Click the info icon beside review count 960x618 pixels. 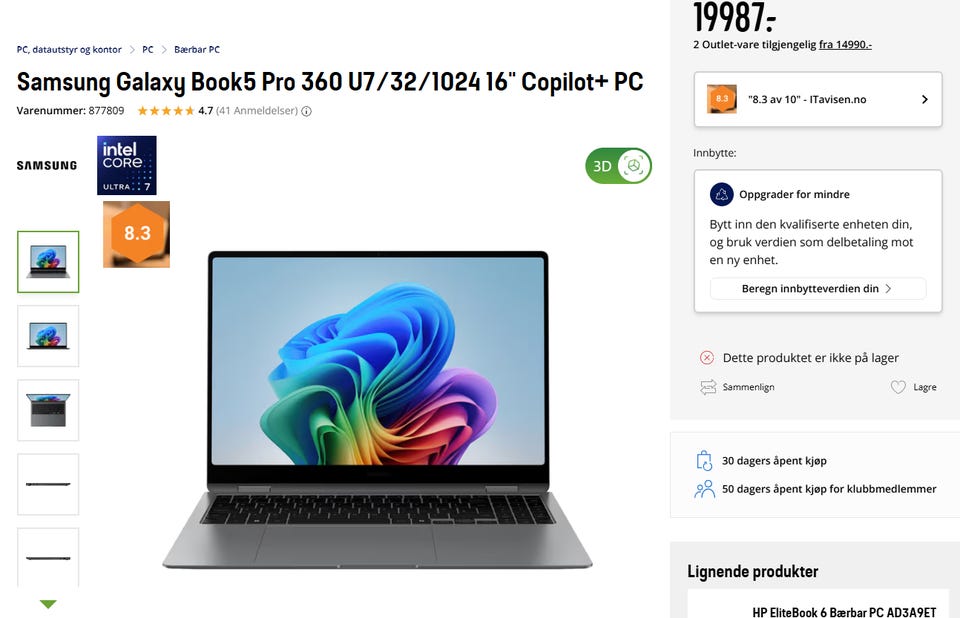pyautogui.click(x=307, y=111)
